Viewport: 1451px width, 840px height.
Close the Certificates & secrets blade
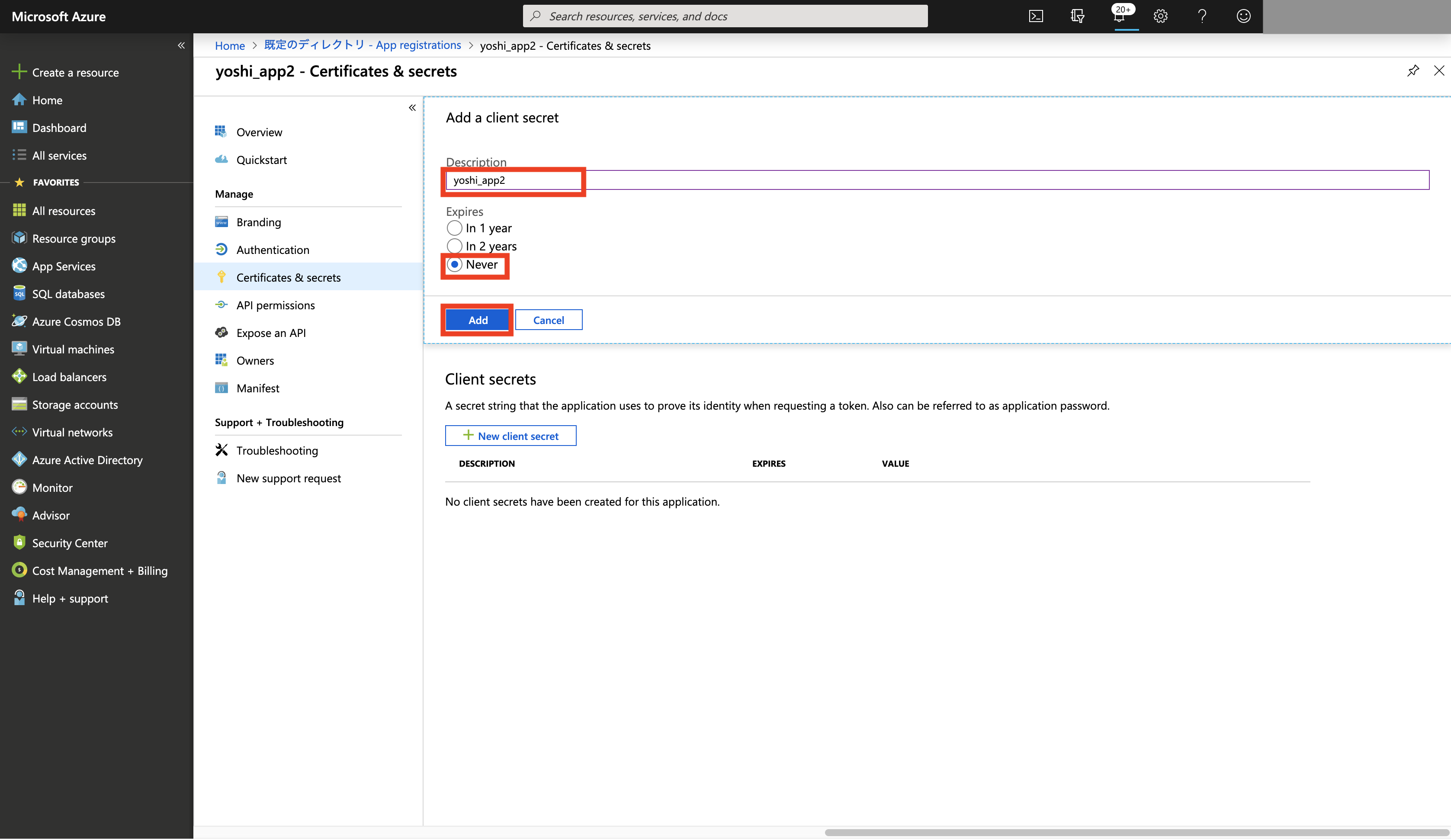(x=1439, y=71)
